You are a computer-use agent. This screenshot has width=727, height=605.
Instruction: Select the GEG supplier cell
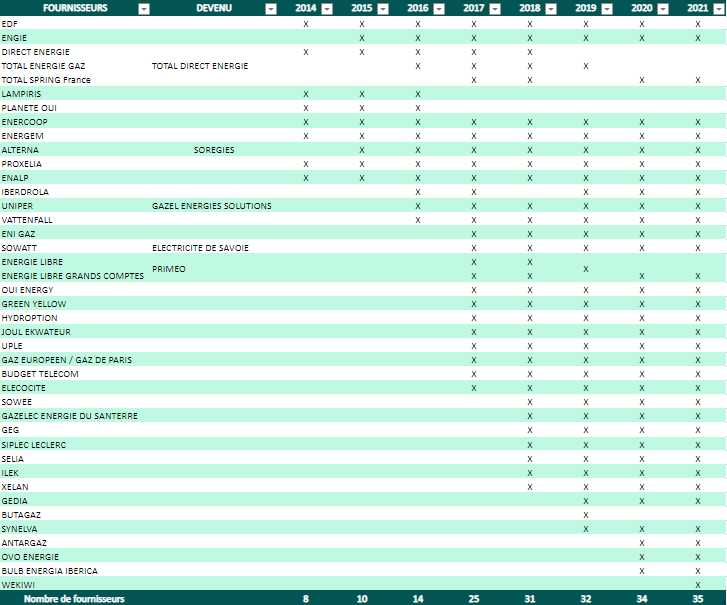pyautogui.click(x=75, y=430)
